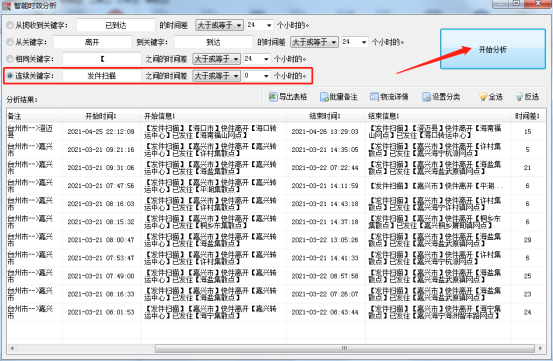Click end time 2021-03-22 08:57:58
Viewport: 553px width, 361px height.
coord(325,276)
